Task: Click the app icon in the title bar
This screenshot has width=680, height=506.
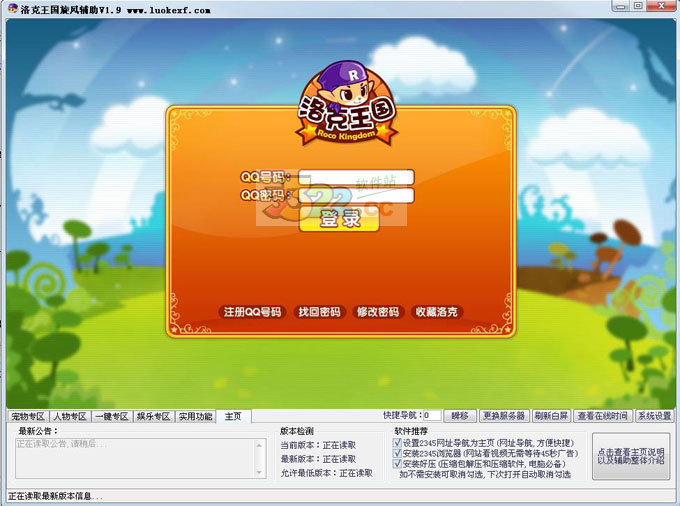Action: [11, 10]
